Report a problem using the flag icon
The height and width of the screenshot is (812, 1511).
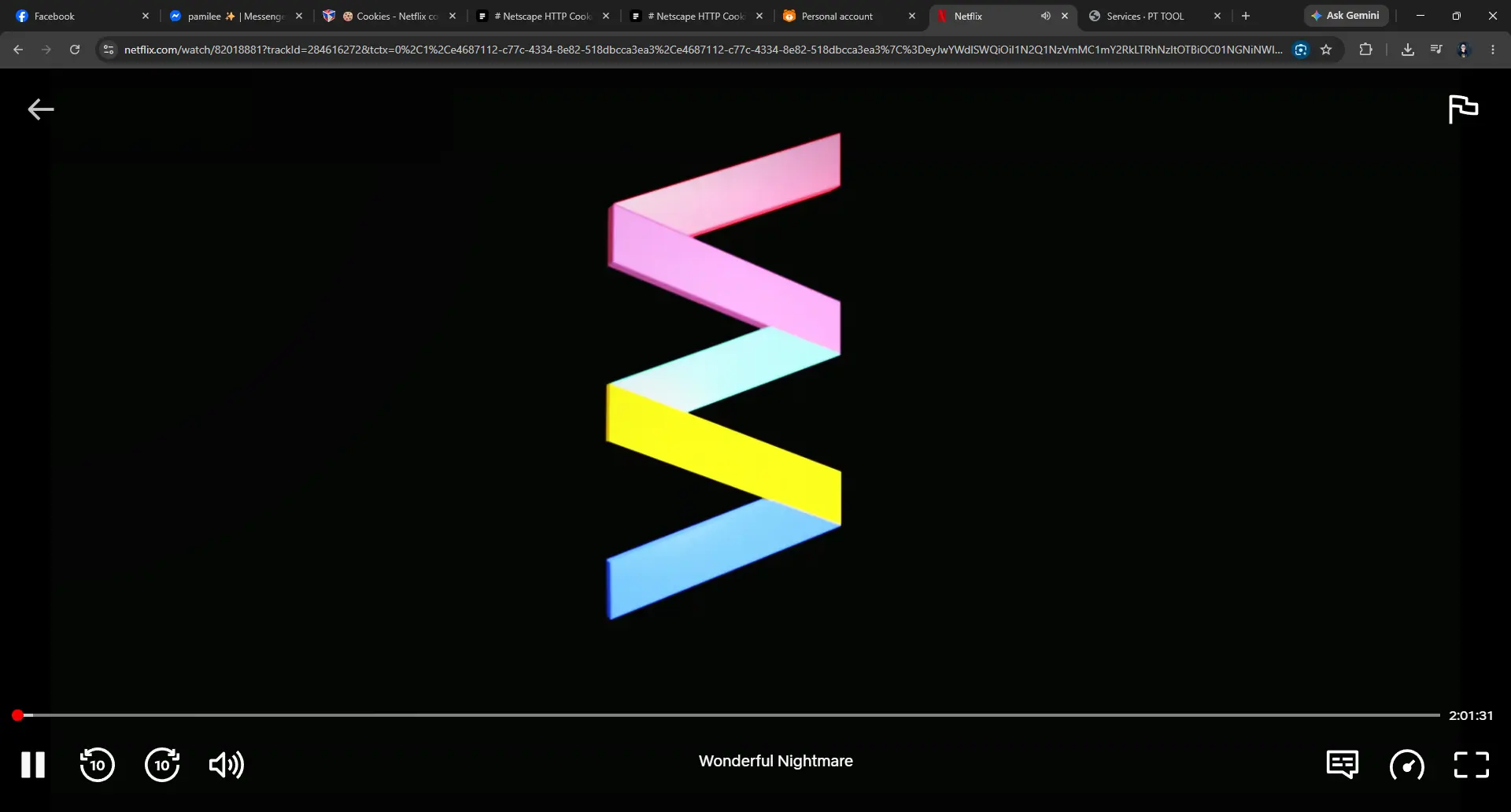click(x=1464, y=109)
